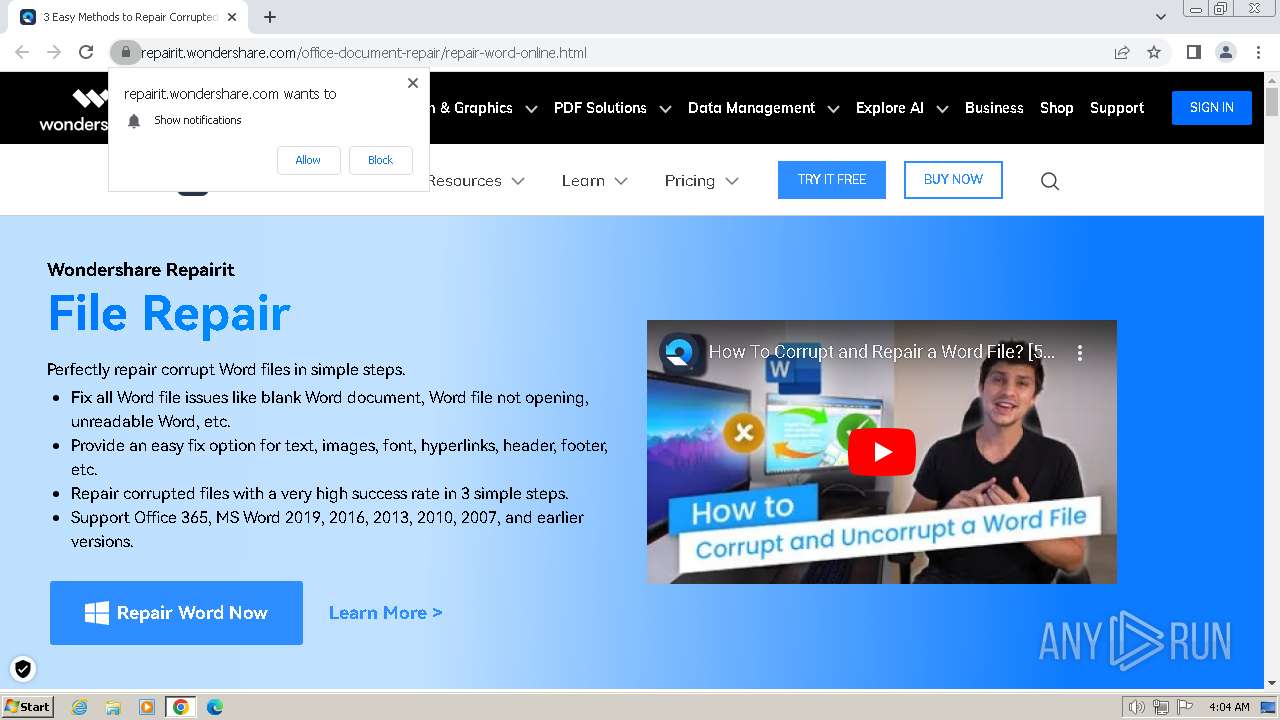The height and width of the screenshot is (720, 1280).
Task: Click the Wondershare logo
Action: 74,109
